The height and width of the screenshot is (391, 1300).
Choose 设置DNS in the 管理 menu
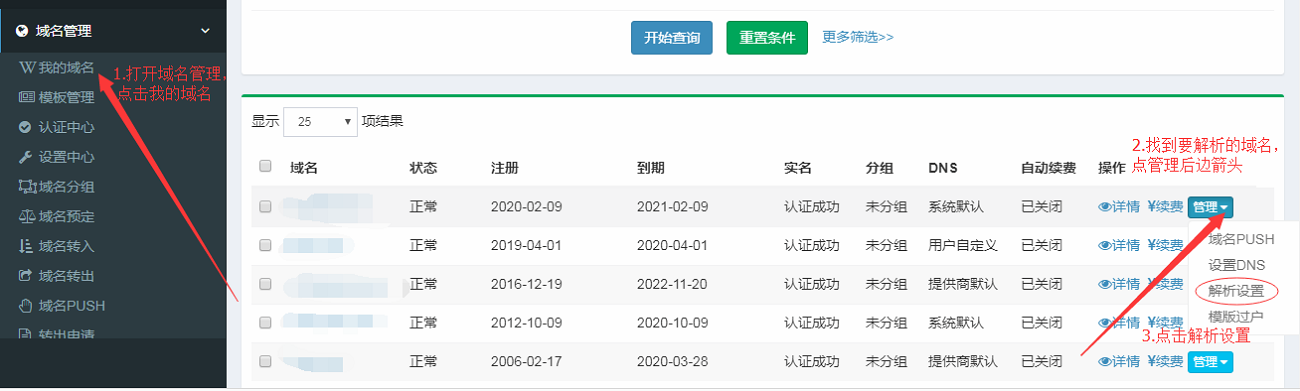1236,265
